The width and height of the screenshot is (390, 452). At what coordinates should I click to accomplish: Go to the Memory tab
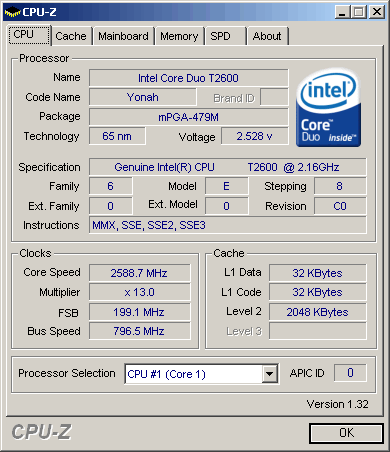tap(179, 36)
